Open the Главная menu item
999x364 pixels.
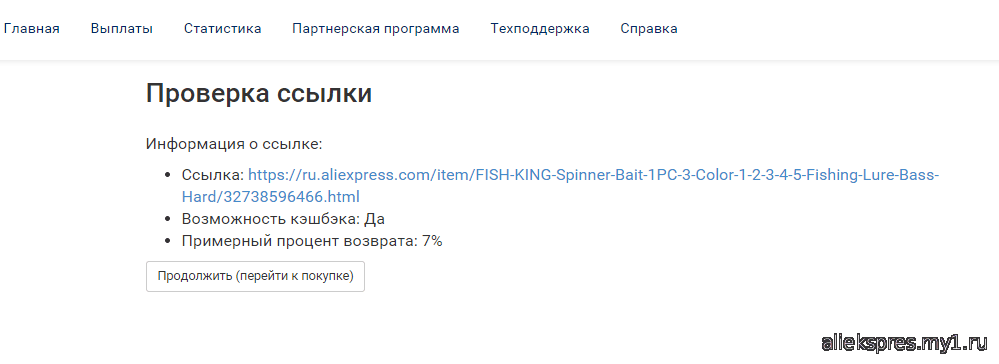coord(32,29)
